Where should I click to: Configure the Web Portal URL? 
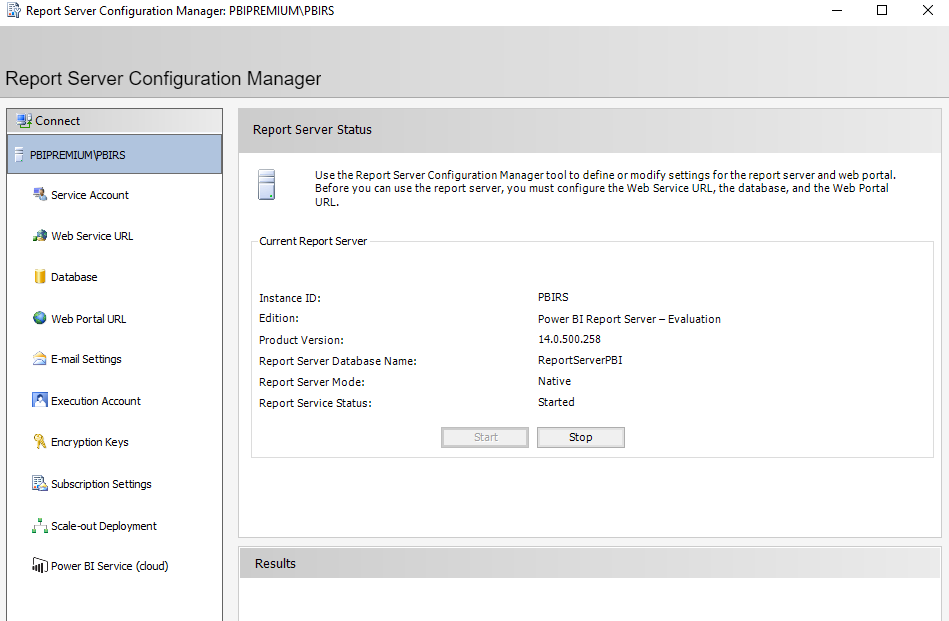pyautogui.click(x=87, y=318)
